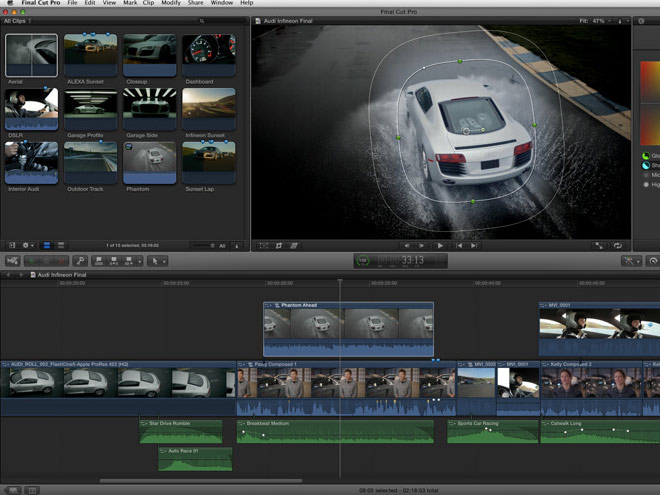Click the Connect clip edit button
The height and width of the screenshot is (495, 660).
pyautogui.click(x=99, y=261)
